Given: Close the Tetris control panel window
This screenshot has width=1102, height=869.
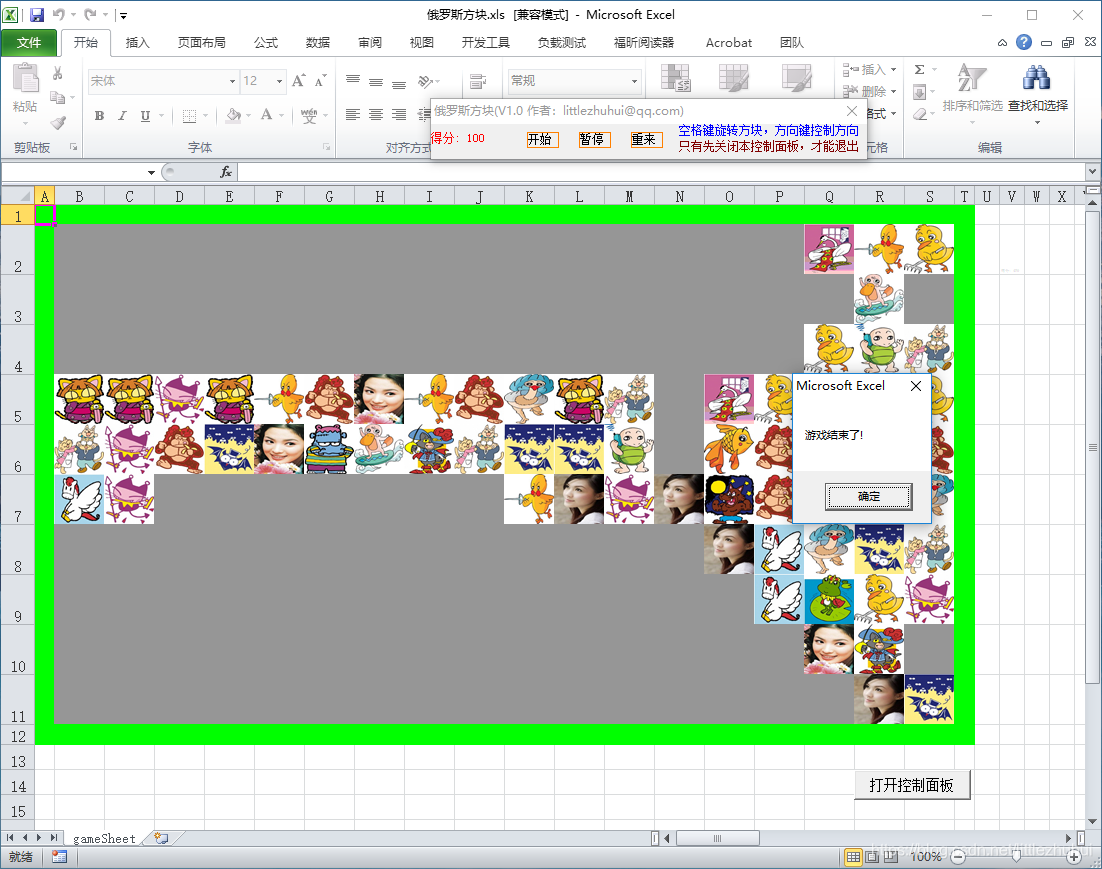Looking at the screenshot, I should point(852,110).
